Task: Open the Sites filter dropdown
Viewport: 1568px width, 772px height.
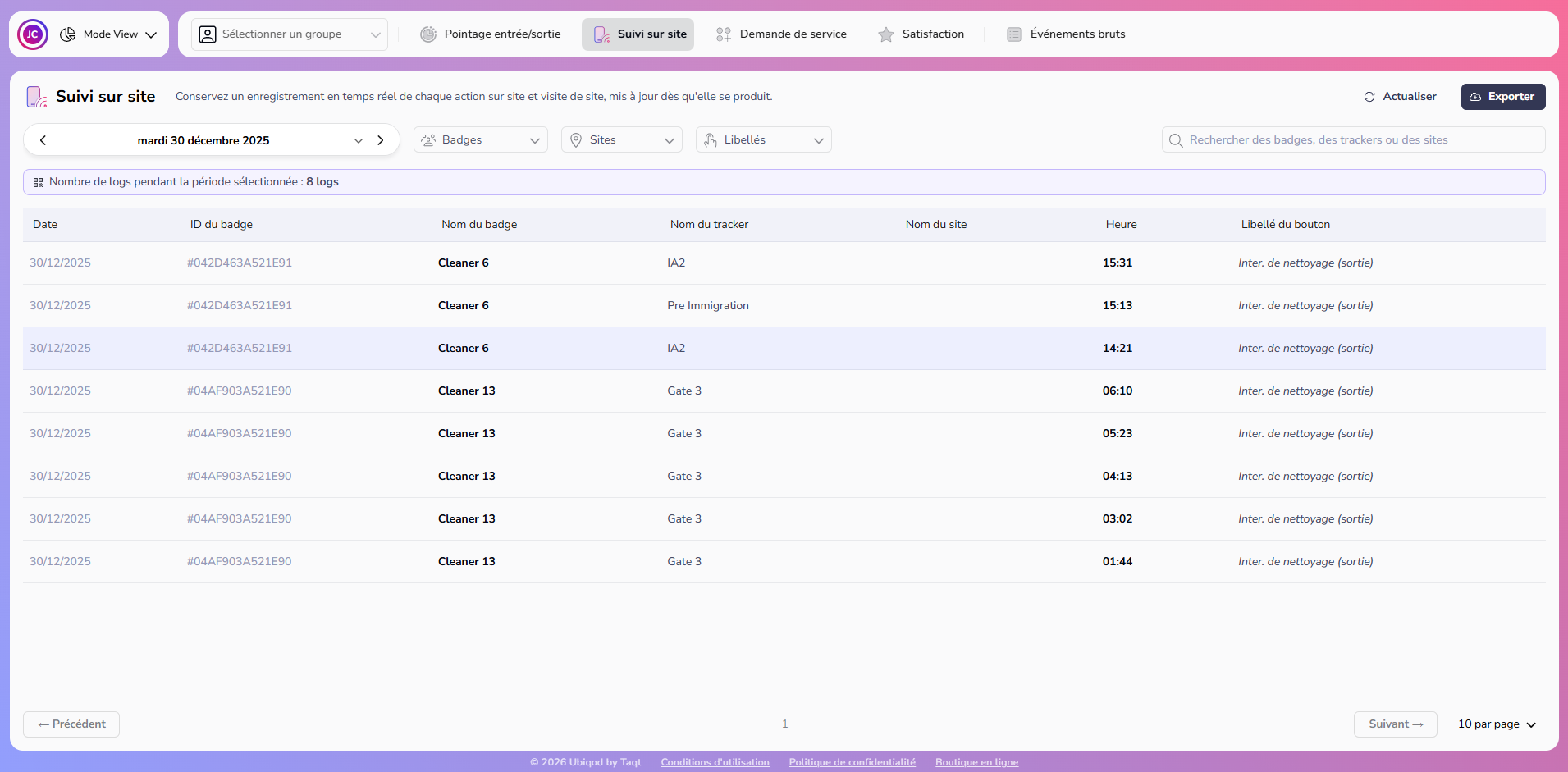Action: (x=622, y=140)
